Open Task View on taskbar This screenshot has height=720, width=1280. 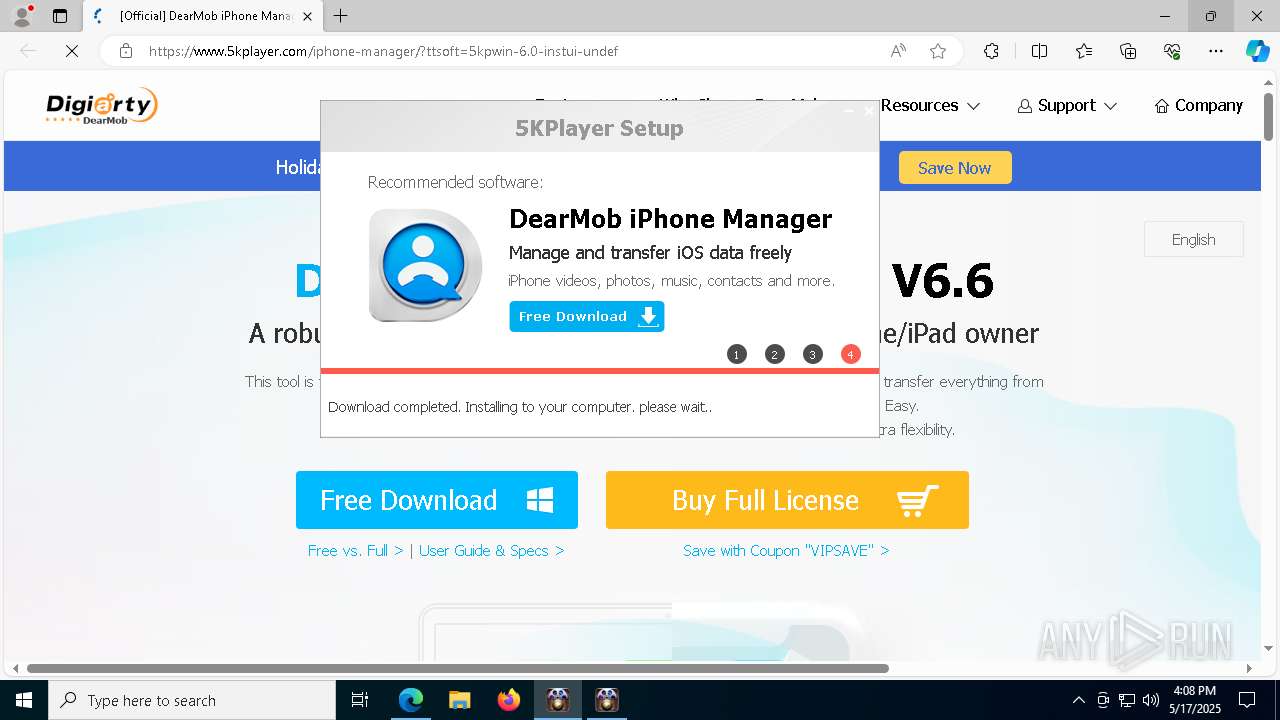pos(360,700)
